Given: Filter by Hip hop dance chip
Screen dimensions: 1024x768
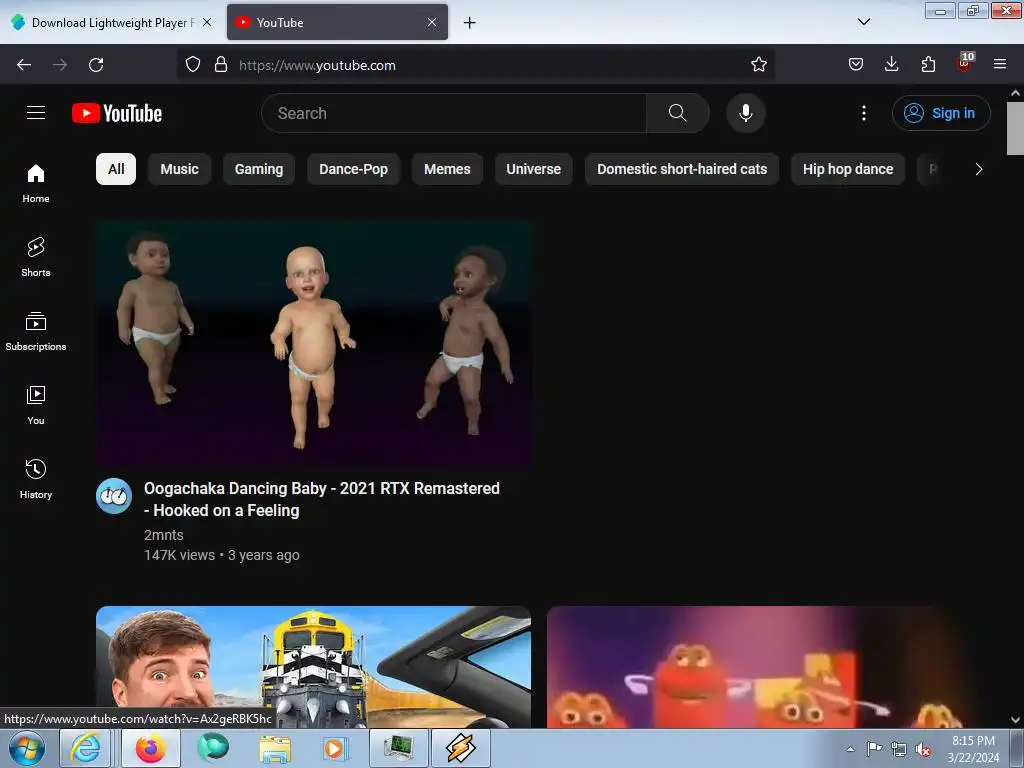Looking at the screenshot, I should tap(848, 169).
